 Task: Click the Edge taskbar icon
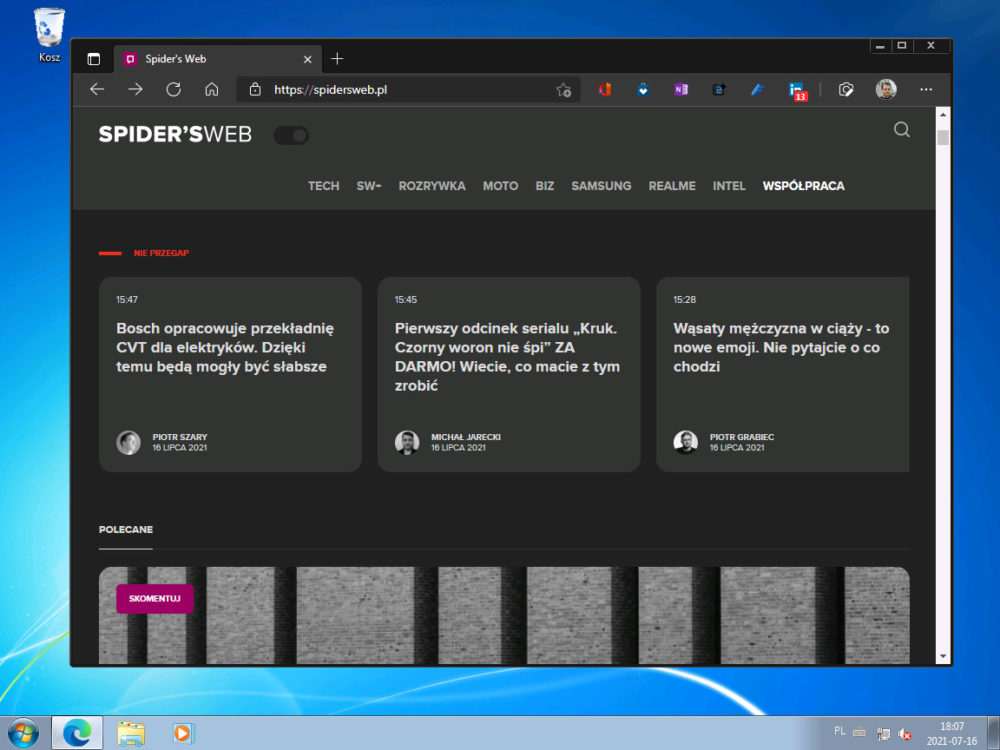pyautogui.click(x=77, y=733)
